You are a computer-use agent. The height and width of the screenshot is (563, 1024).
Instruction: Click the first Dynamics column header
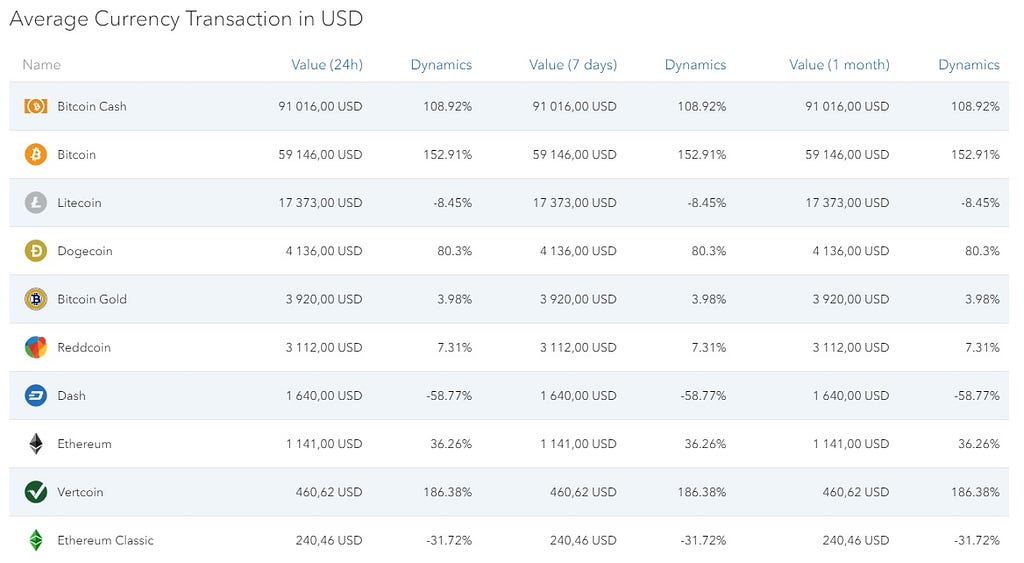[440, 65]
